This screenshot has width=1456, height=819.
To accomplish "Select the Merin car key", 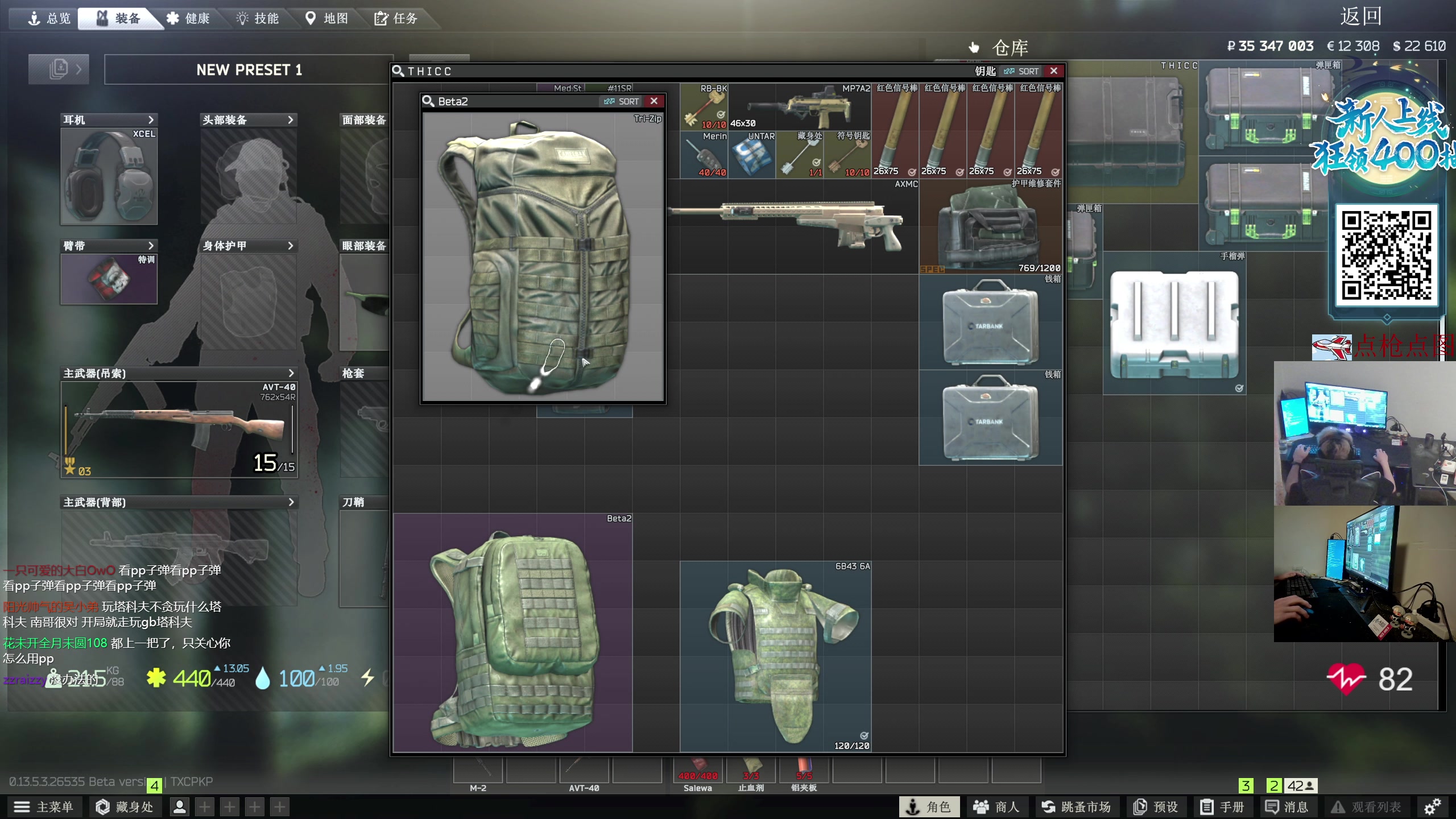I will click(704, 155).
